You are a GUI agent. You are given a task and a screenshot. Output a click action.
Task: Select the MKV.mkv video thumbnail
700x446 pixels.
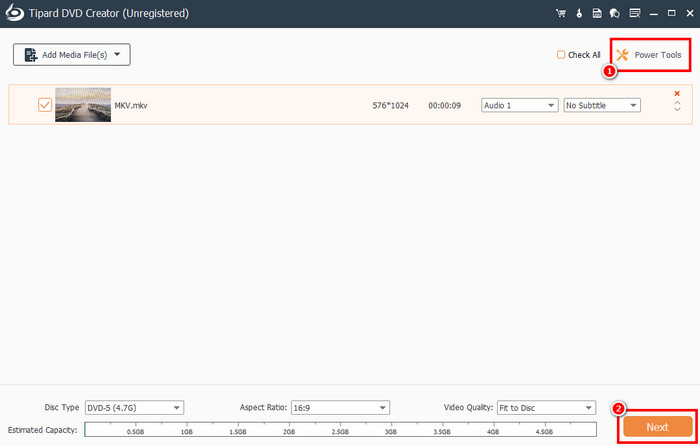(x=83, y=105)
